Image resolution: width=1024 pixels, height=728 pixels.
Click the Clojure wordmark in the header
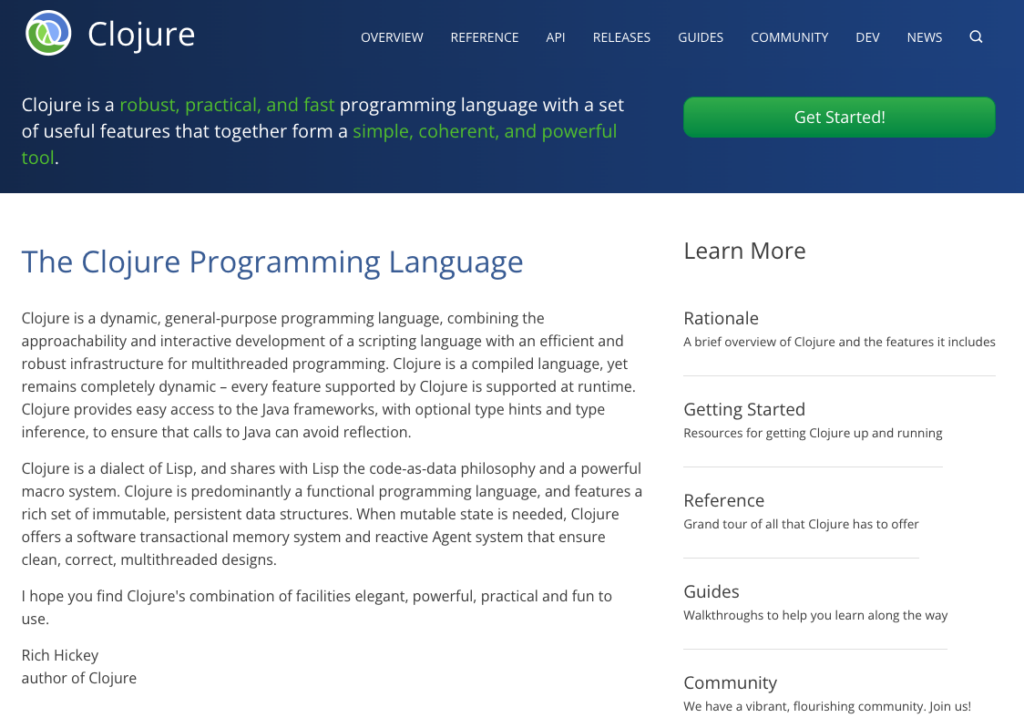point(141,33)
